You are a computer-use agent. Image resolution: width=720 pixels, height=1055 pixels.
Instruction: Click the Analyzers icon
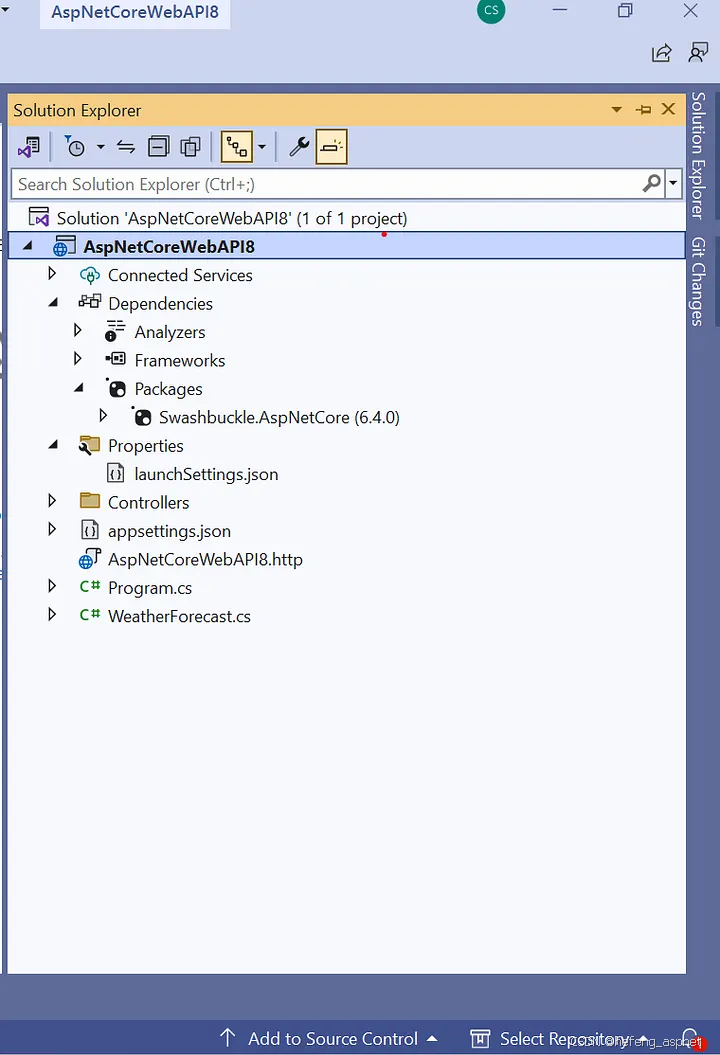coord(115,331)
